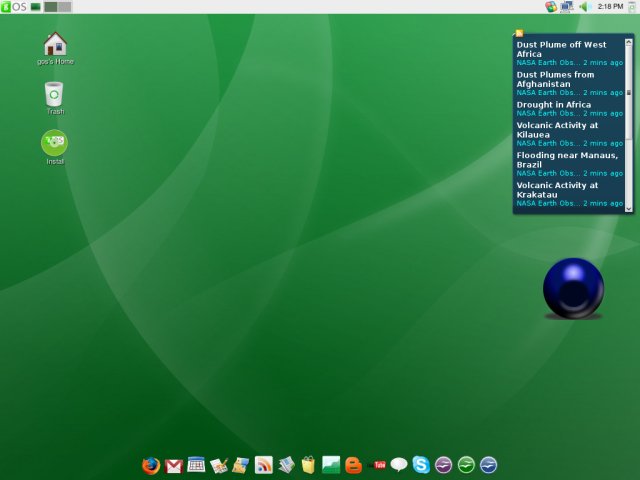Image resolution: width=640 pixels, height=480 pixels.
Task: Open the calendar dock icon
Action: [196, 465]
